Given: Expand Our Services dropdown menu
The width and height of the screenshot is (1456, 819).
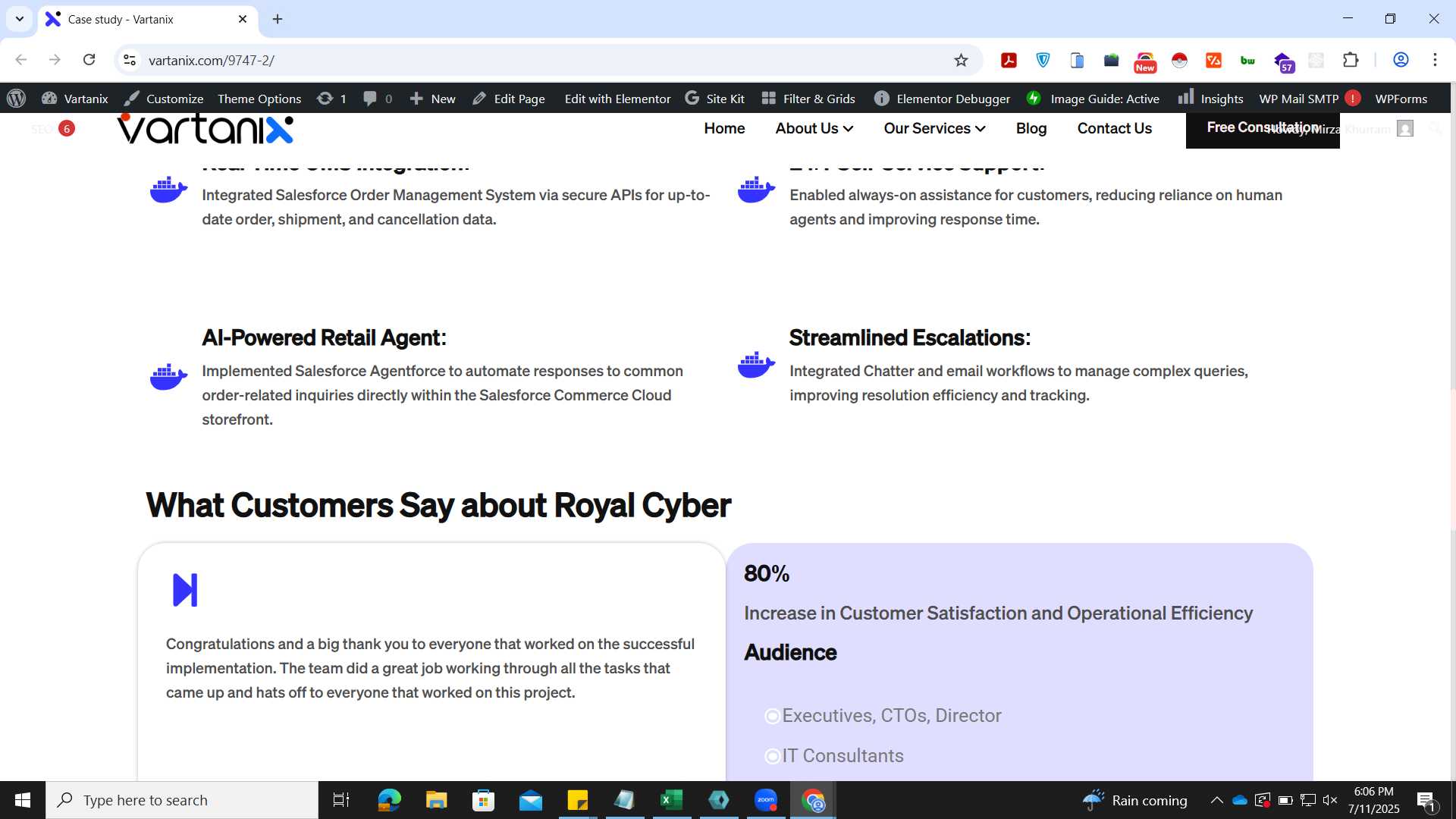Looking at the screenshot, I should coord(934,128).
